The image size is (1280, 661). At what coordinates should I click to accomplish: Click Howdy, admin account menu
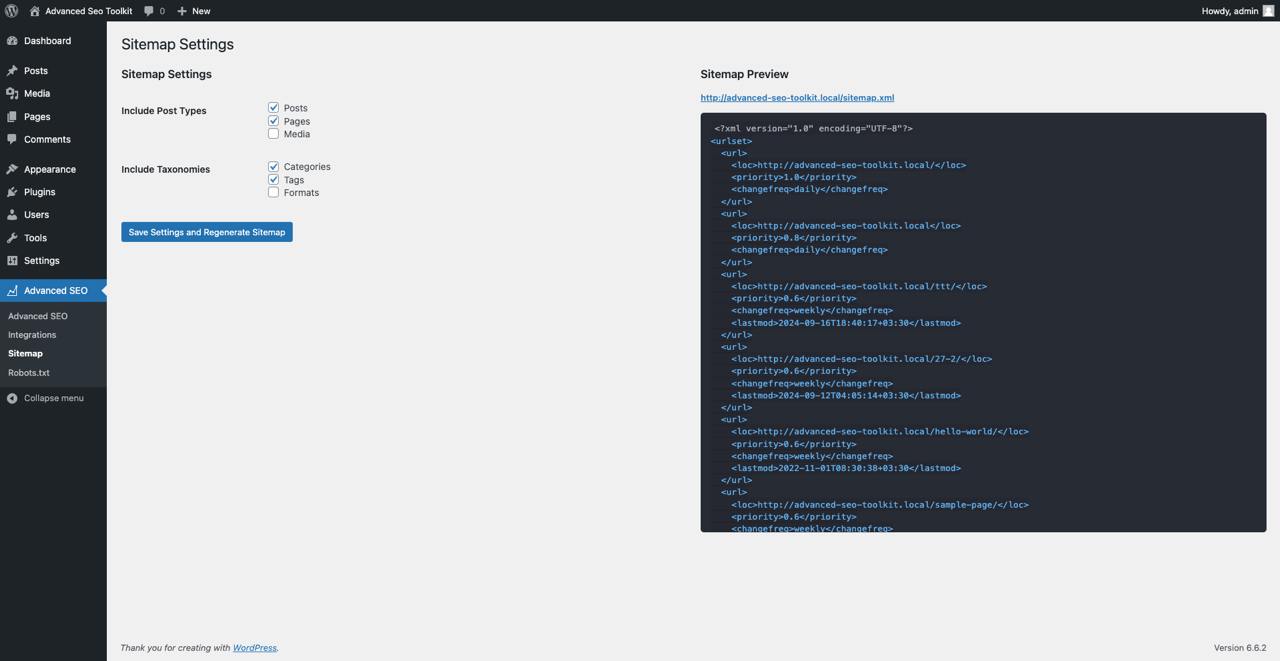[x=1238, y=11]
